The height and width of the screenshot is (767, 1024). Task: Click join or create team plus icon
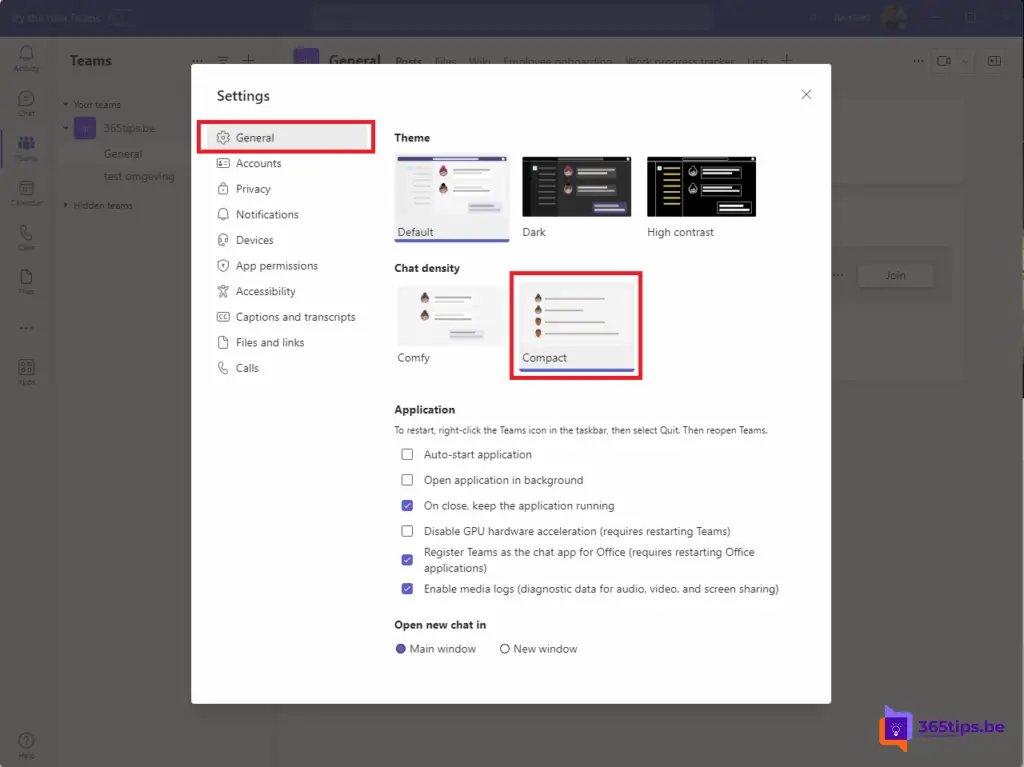pos(248,60)
